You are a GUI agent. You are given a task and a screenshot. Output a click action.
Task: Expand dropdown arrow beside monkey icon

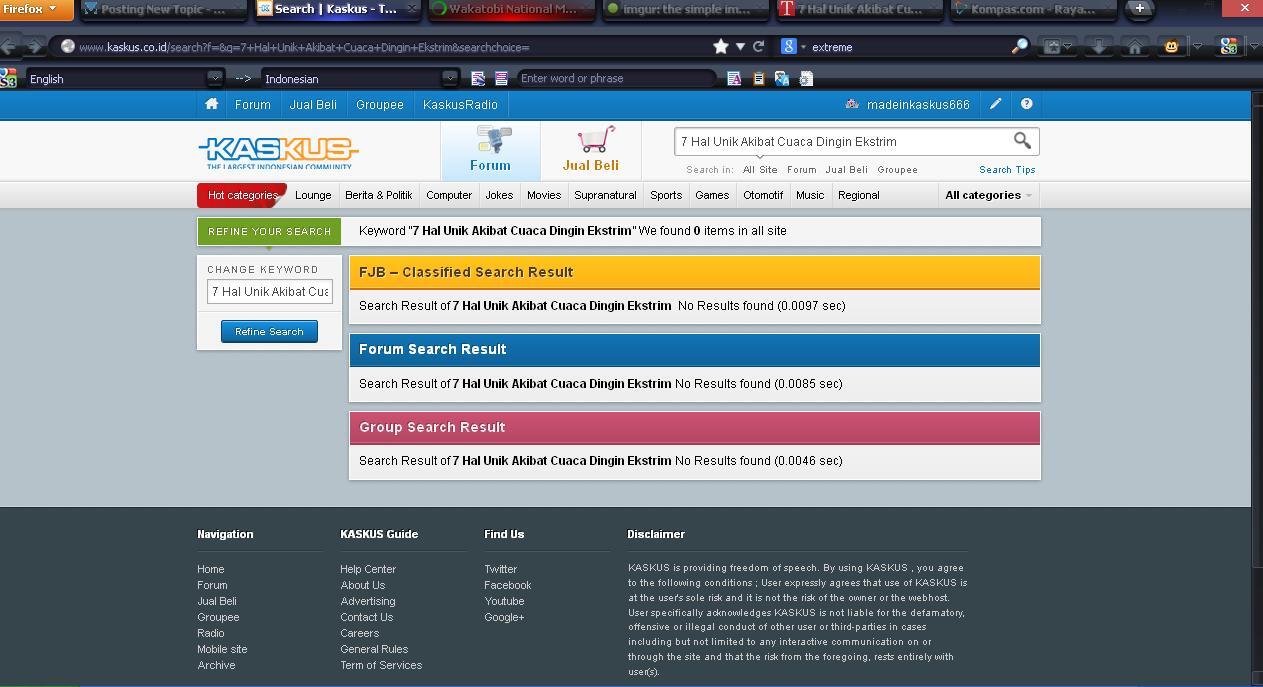coord(1197,46)
